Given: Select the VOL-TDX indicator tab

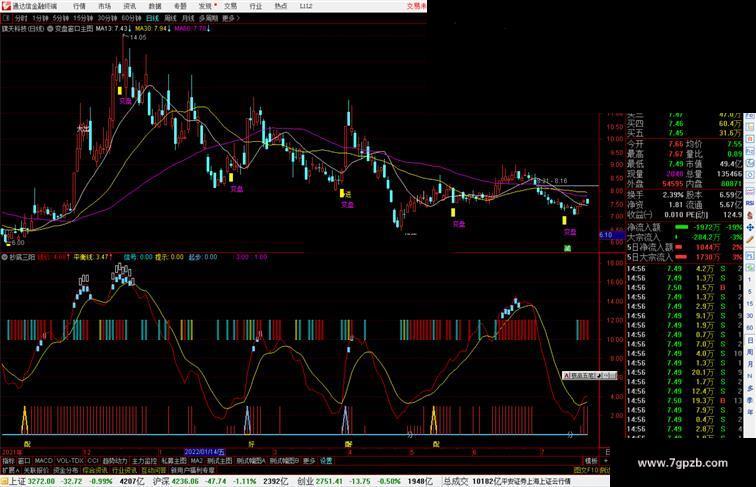Looking at the screenshot, I should [70, 461].
